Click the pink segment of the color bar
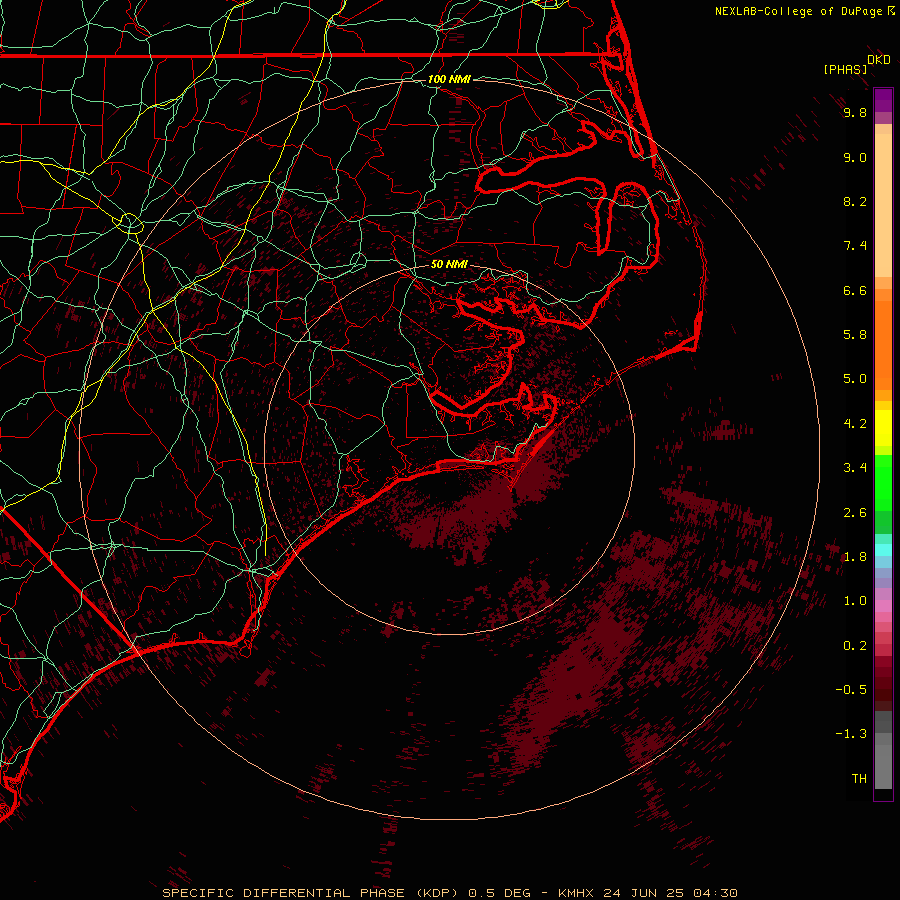The width and height of the screenshot is (900, 900). point(883,606)
